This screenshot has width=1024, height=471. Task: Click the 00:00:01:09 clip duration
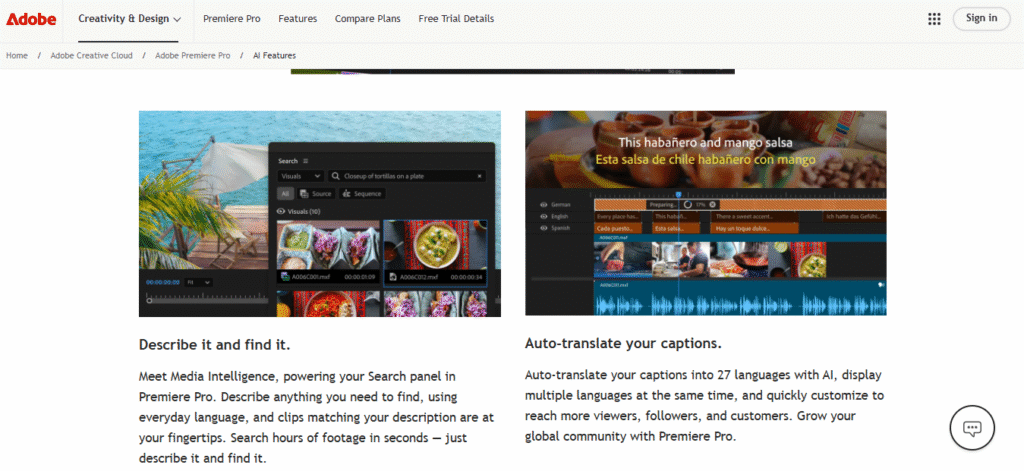click(x=359, y=277)
